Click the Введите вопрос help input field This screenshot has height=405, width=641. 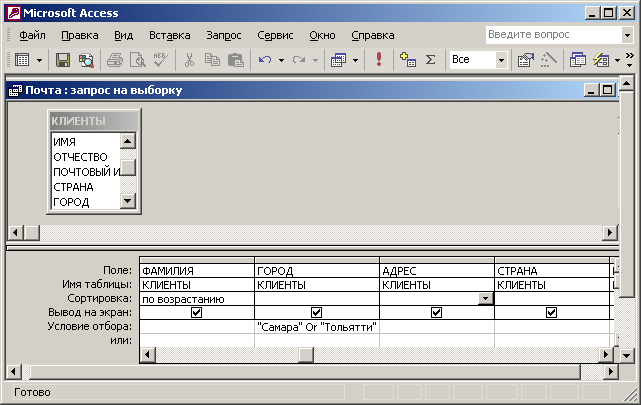tap(554, 35)
